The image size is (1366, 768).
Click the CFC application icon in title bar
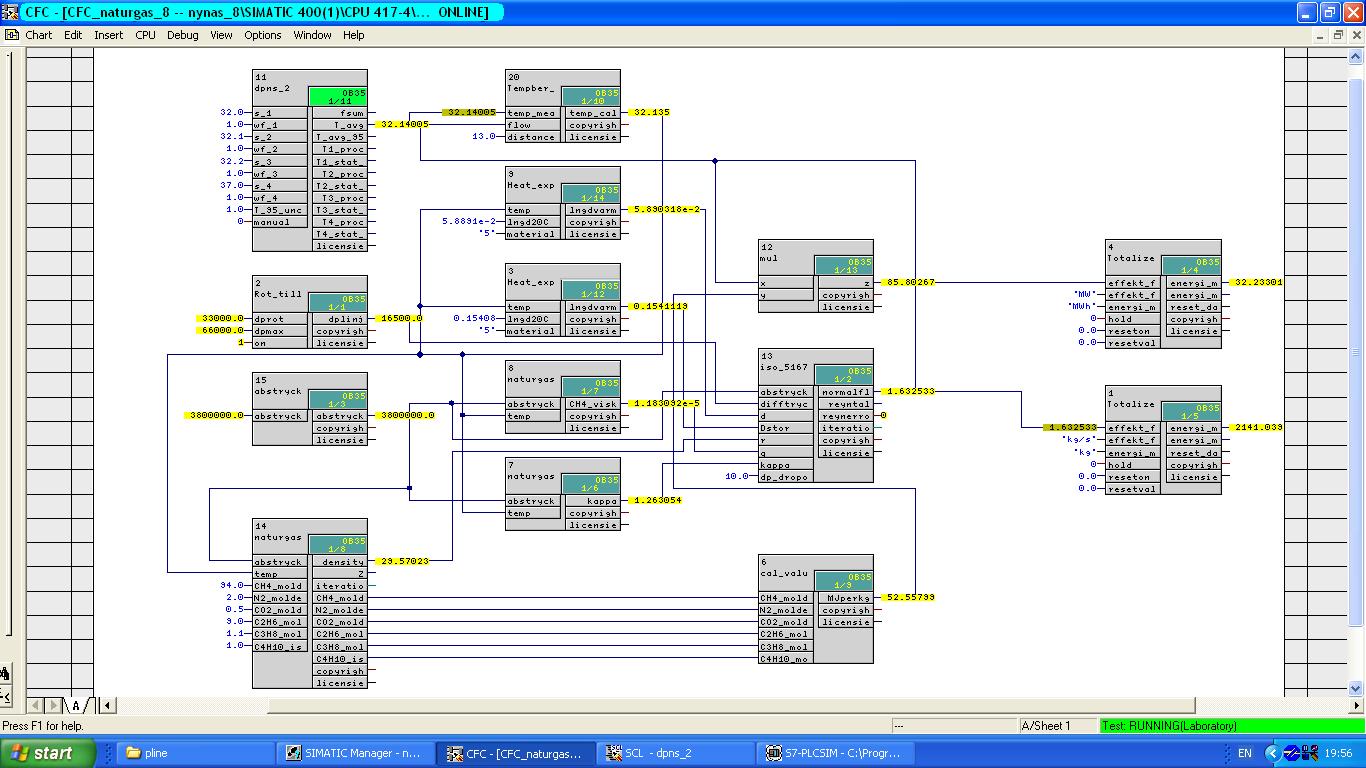click(x=11, y=12)
